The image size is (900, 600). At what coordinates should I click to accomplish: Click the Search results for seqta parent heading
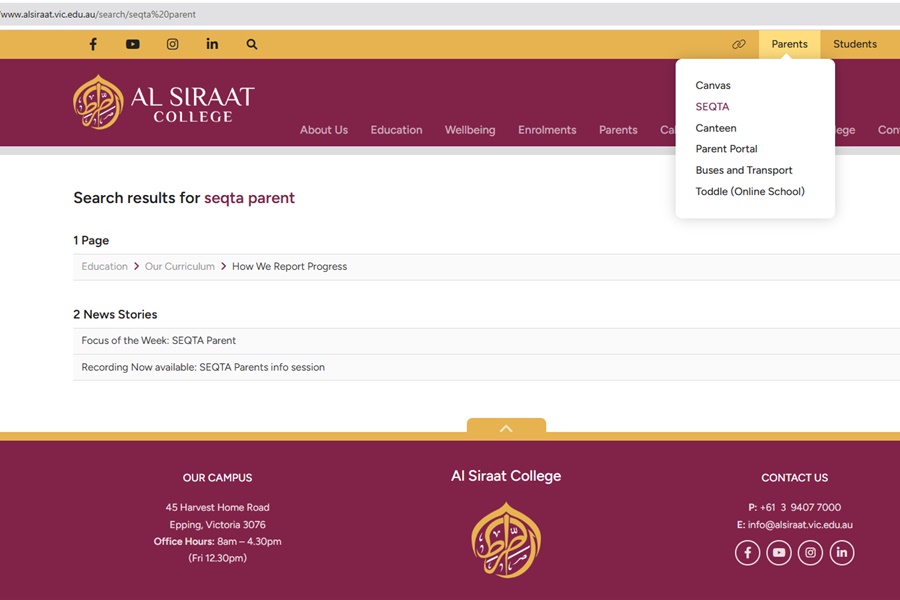[x=184, y=198]
